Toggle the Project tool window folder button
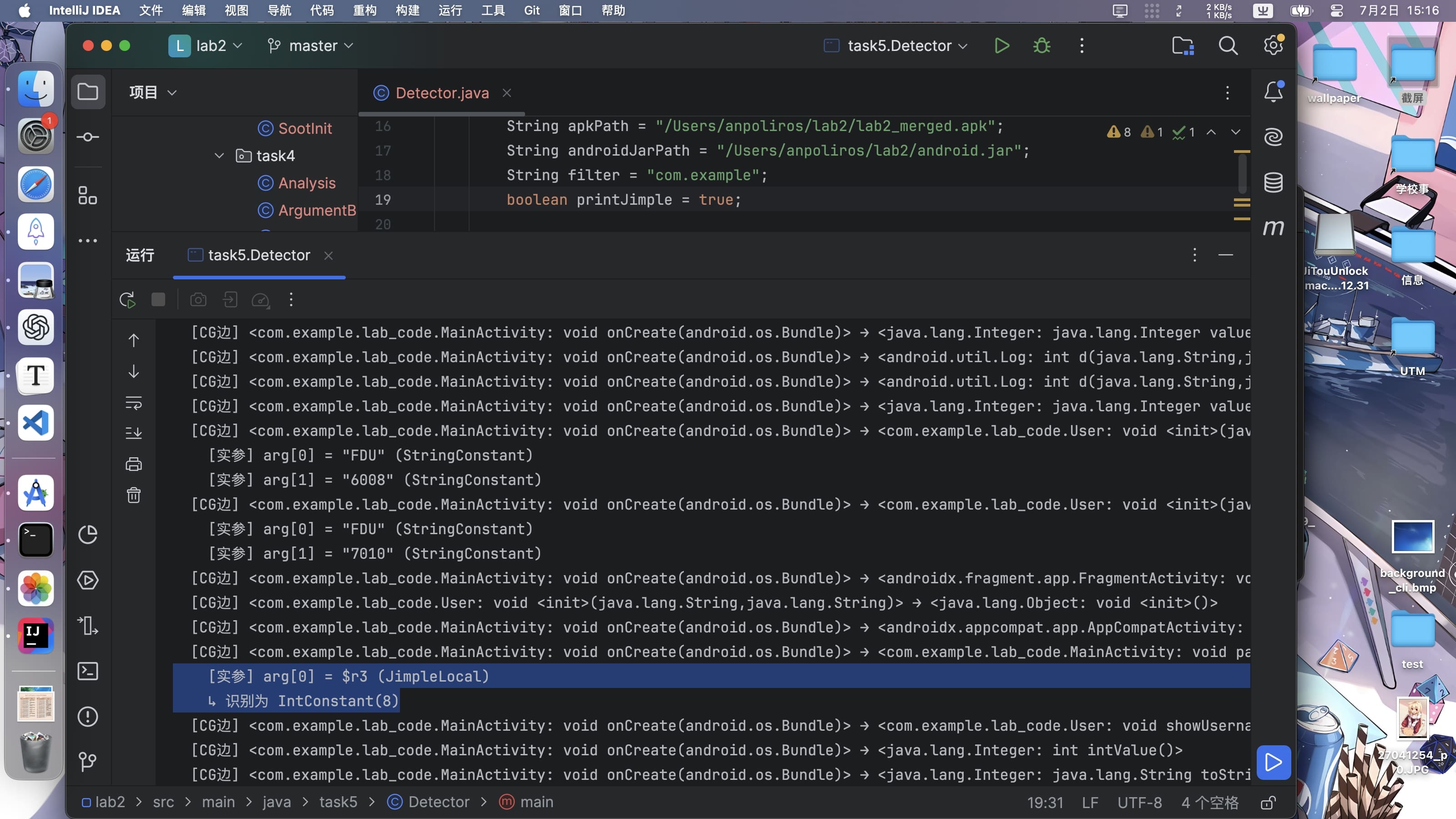This screenshot has width=1456, height=819. click(x=88, y=91)
